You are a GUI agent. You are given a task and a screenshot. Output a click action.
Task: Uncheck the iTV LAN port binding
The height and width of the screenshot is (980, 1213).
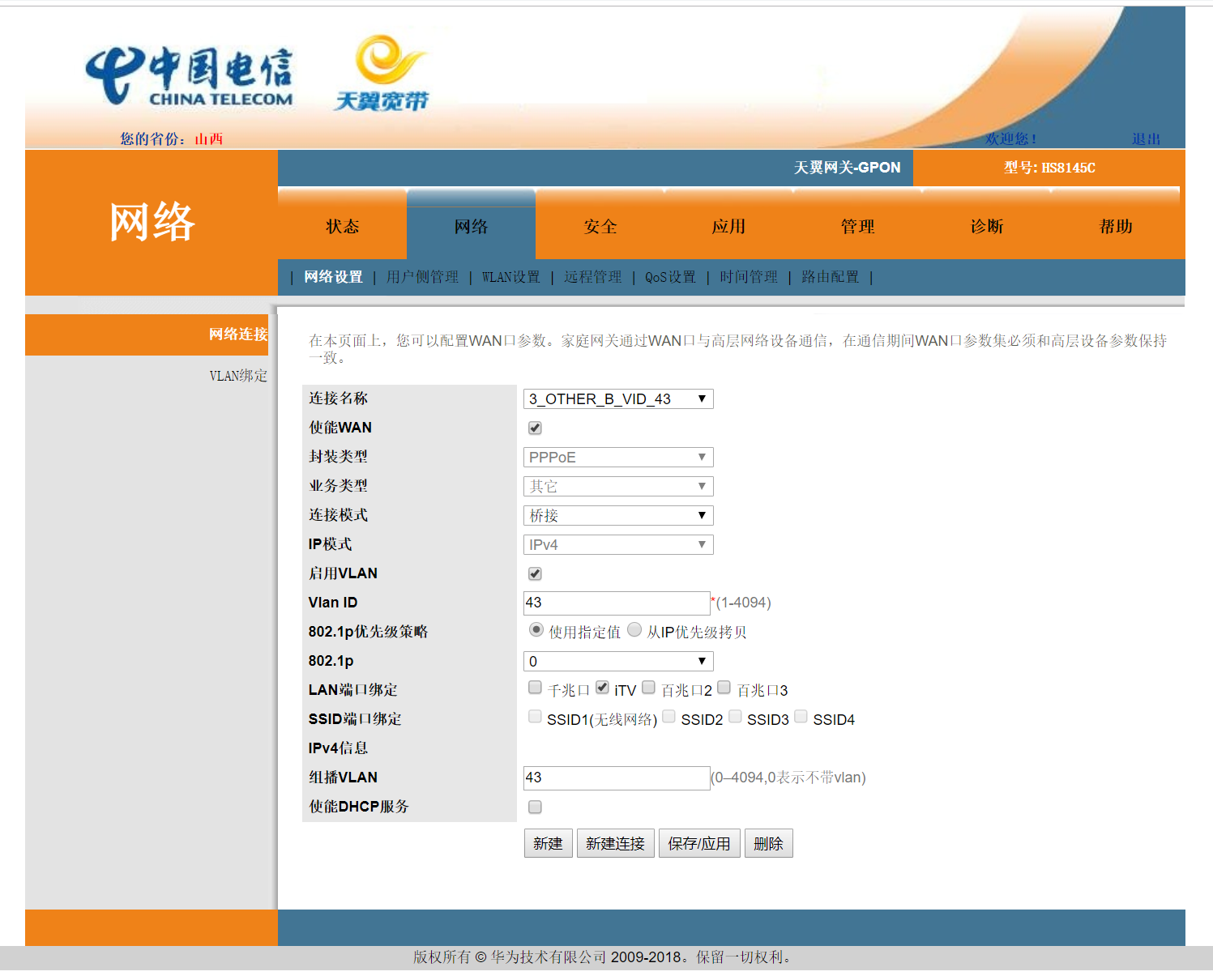click(602, 688)
